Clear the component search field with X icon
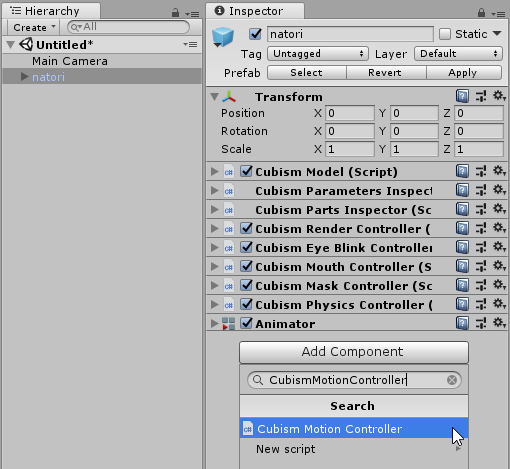 (452, 380)
